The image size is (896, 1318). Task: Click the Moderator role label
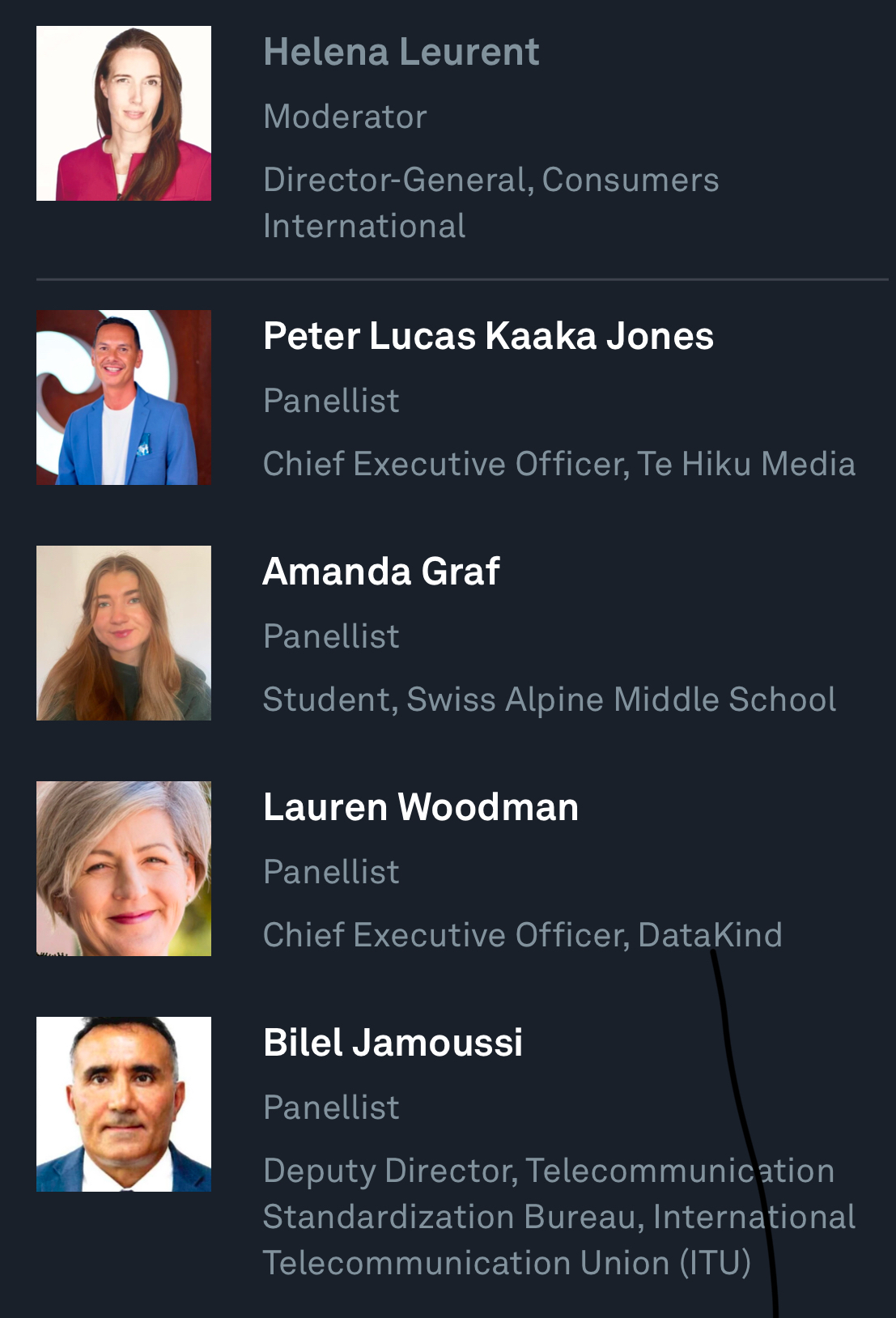point(345,117)
